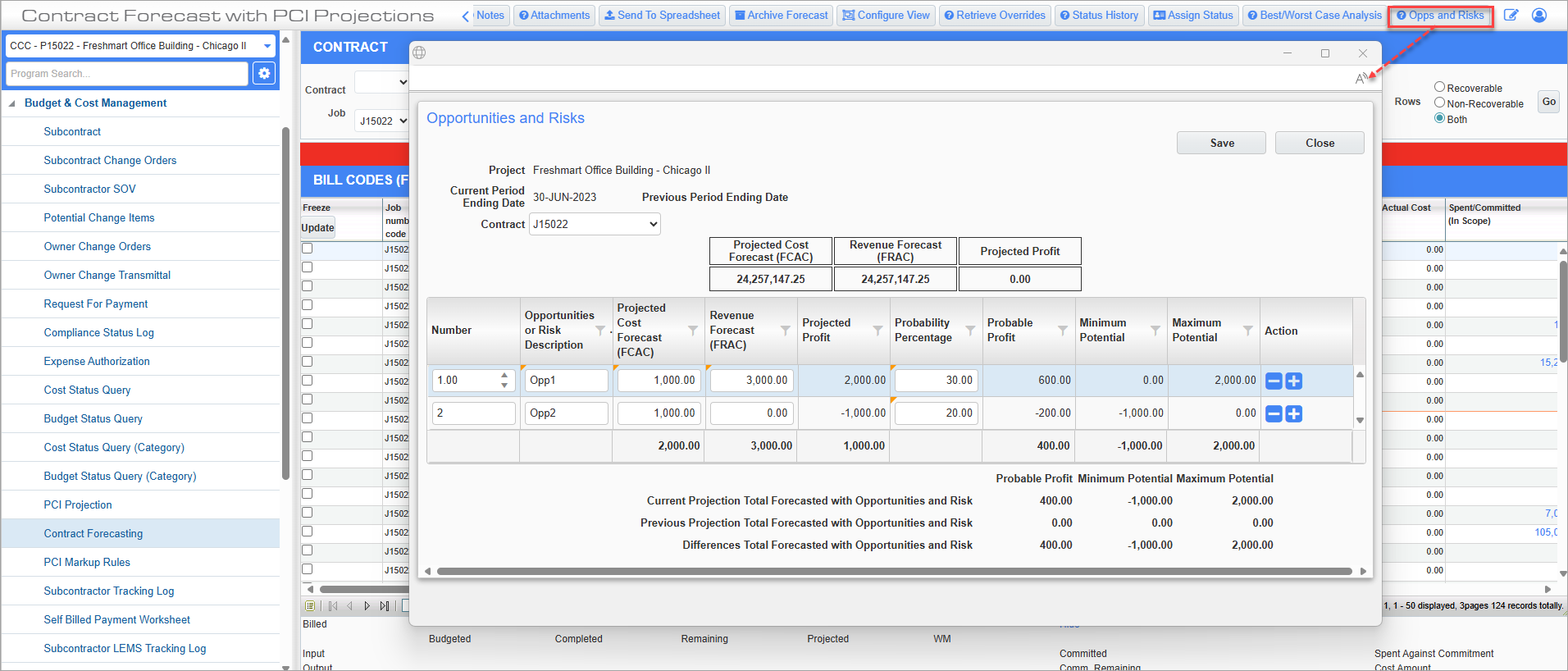Filter the Projected Cost Forecast column

point(693,331)
